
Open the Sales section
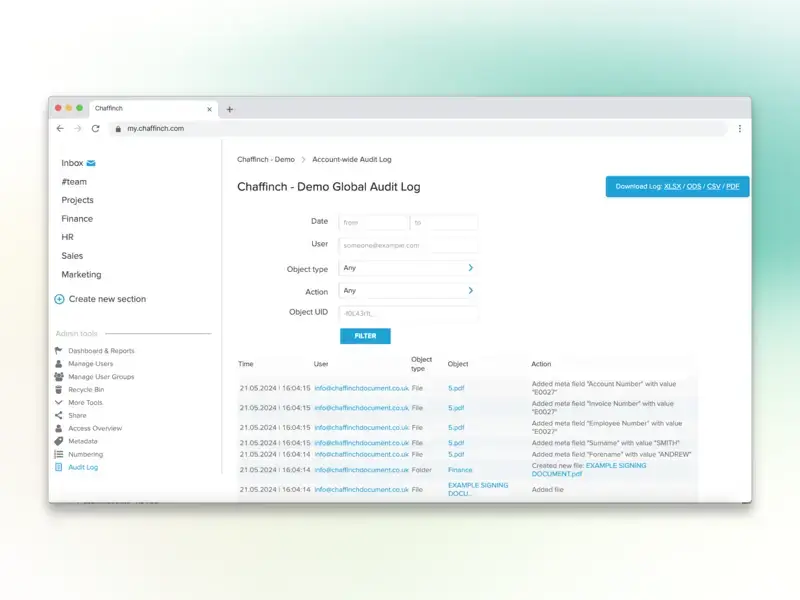[x=72, y=256]
